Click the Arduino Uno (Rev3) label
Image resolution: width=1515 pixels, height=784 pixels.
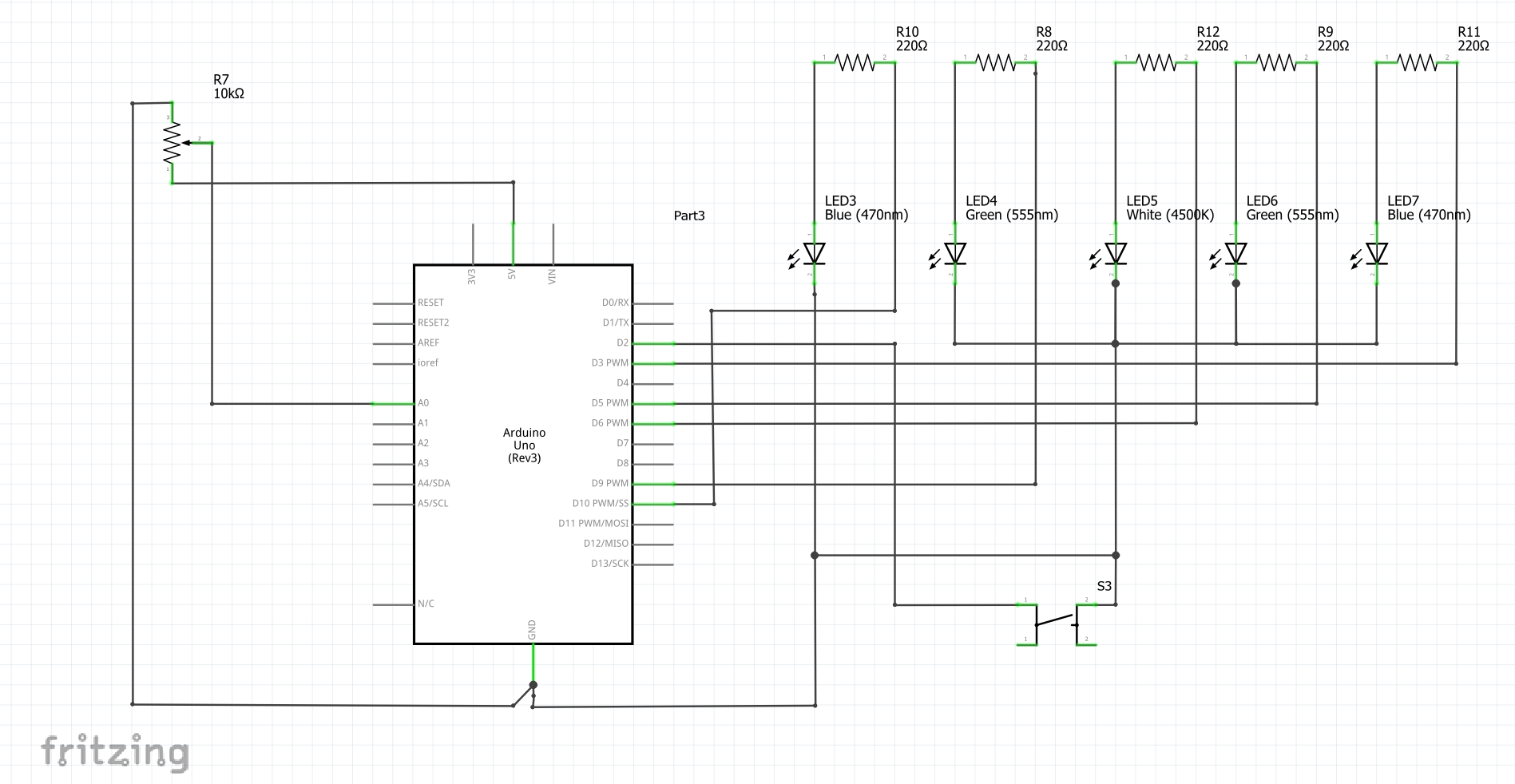tap(524, 445)
